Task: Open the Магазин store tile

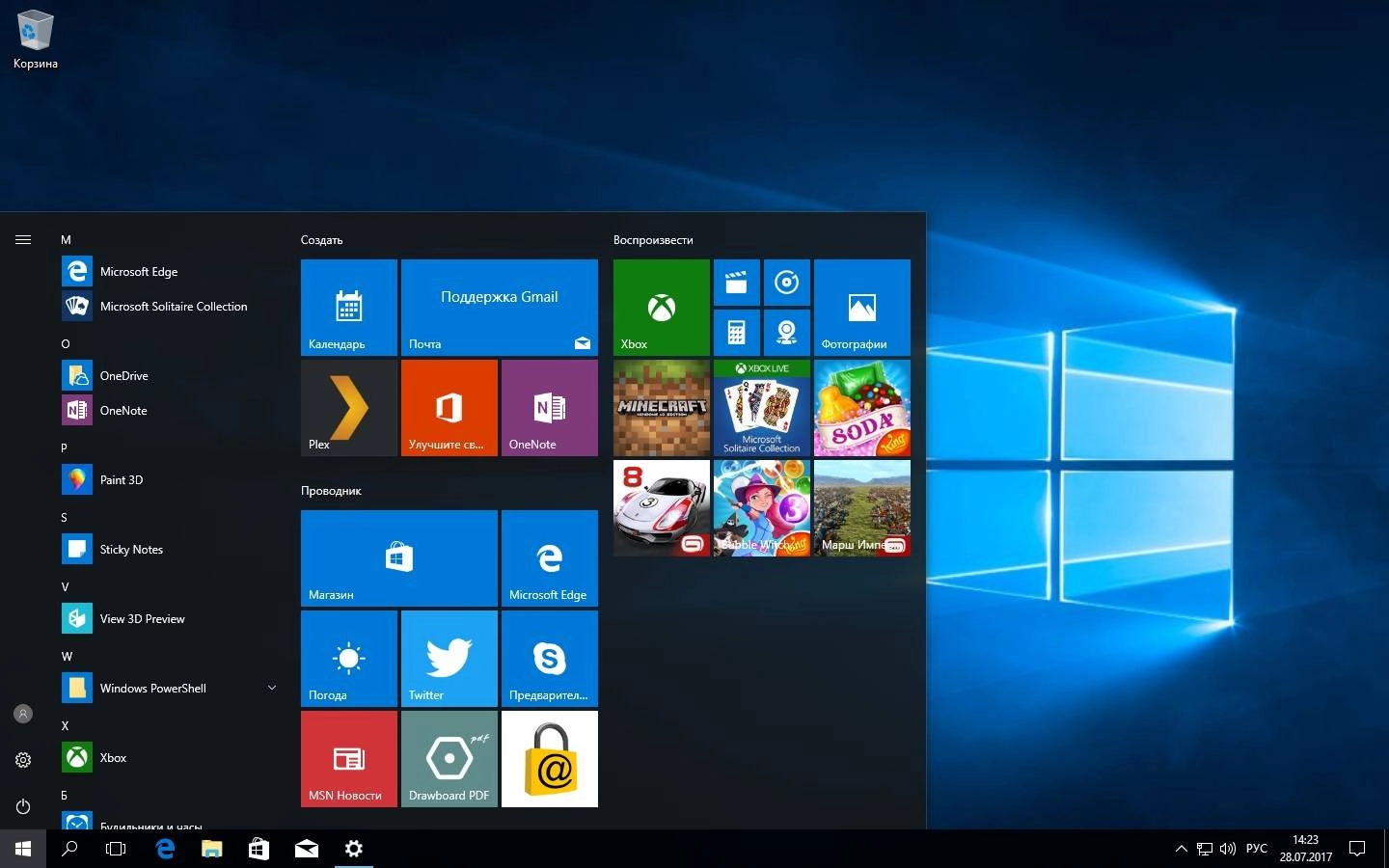Action: pyautogui.click(x=399, y=558)
